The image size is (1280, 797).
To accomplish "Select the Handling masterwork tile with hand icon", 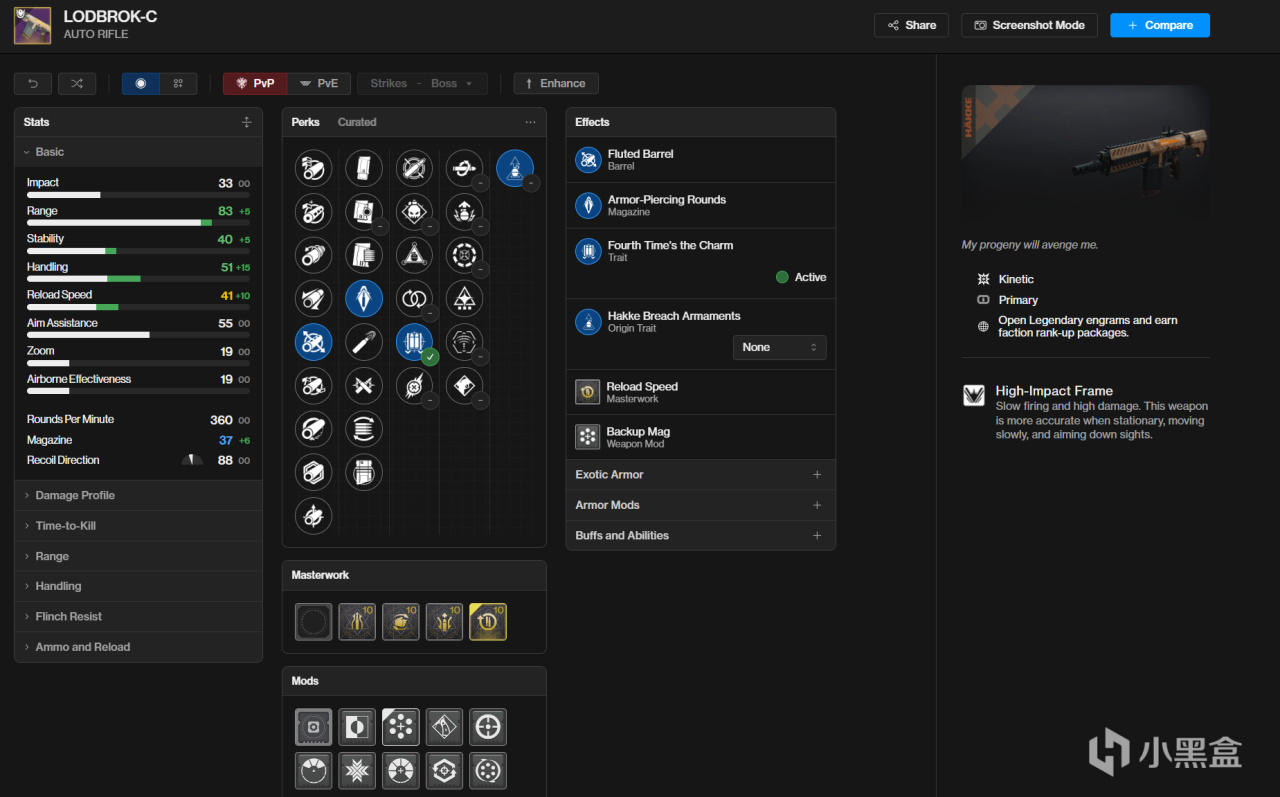I will pos(401,621).
